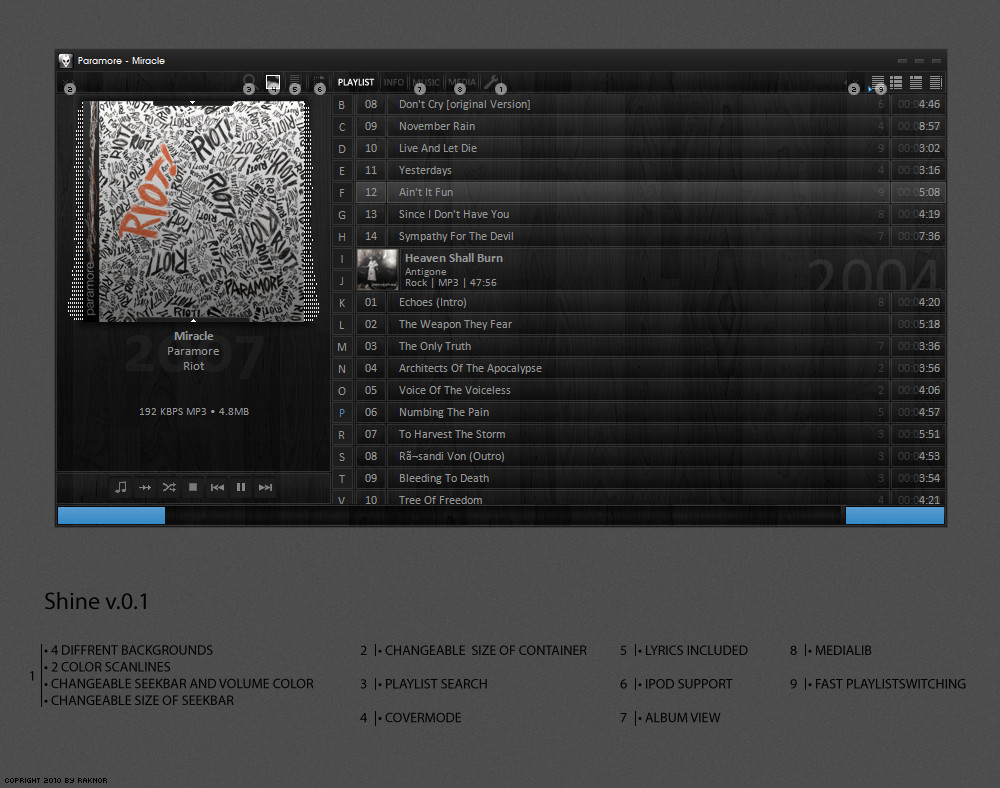Pause the current track
The height and width of the screenshot is (788, 1000).
click(241, 487)
